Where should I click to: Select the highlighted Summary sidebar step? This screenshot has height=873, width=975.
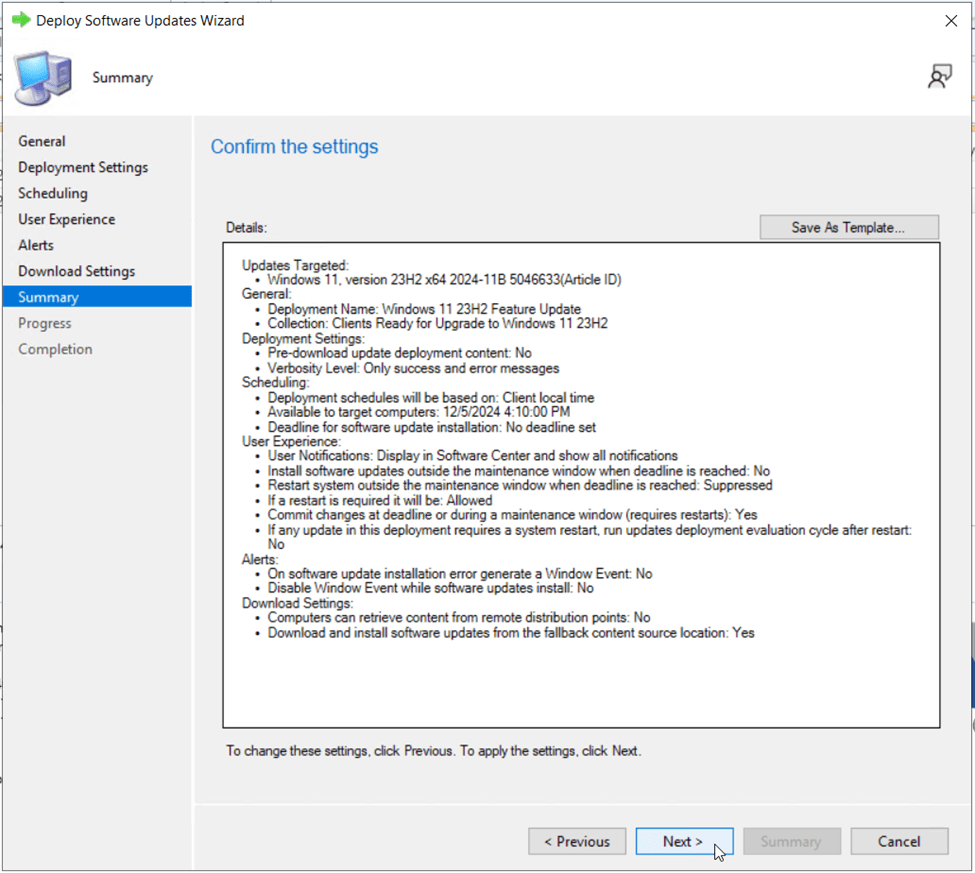point(48,297)
